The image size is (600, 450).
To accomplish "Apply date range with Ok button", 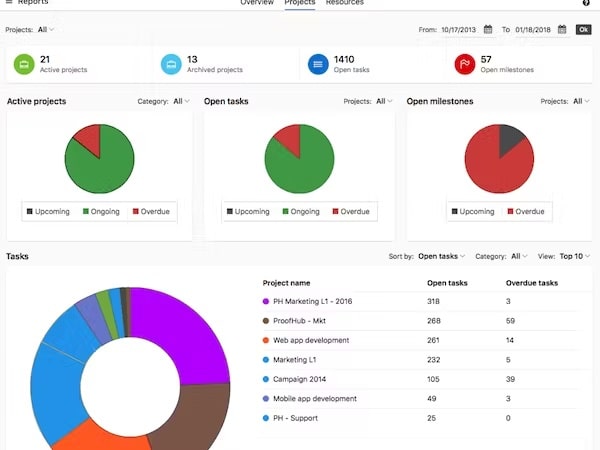I will point(584,29).
